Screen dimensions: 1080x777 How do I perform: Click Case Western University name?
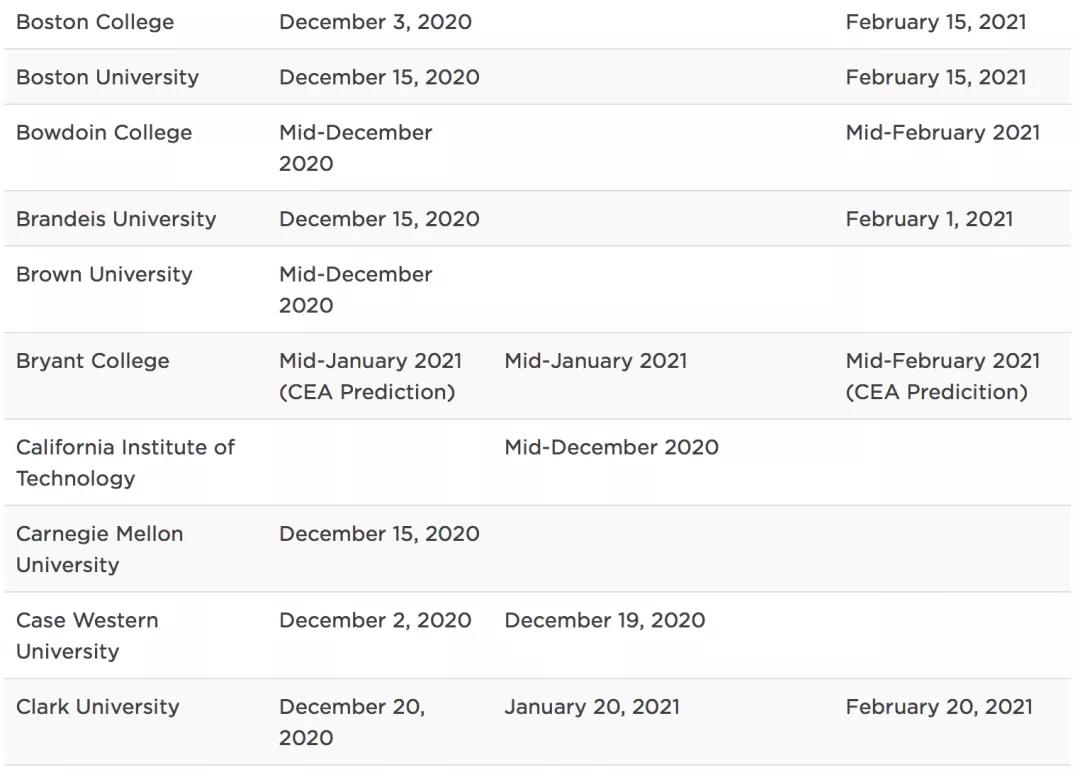pos(87,635)
